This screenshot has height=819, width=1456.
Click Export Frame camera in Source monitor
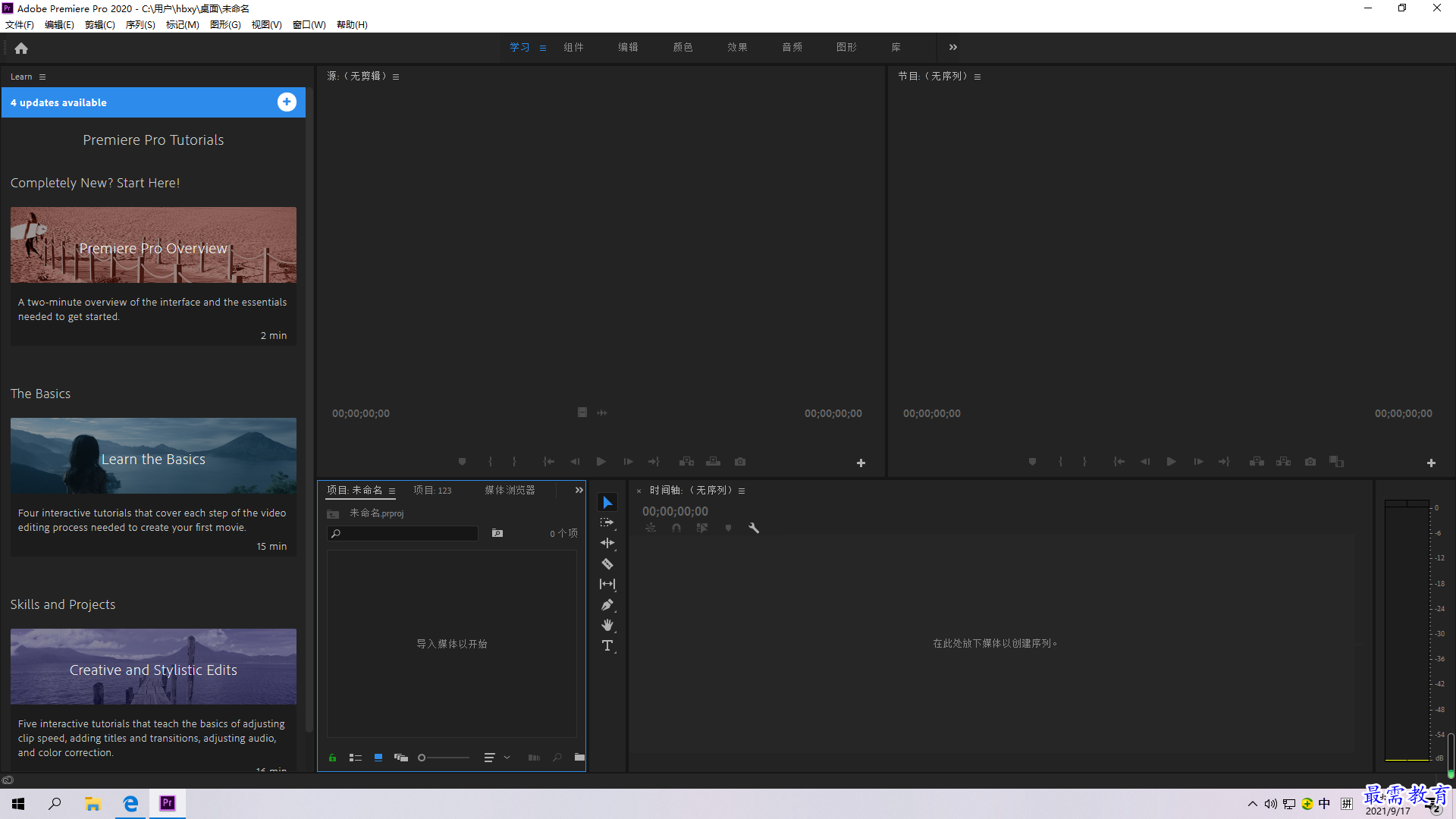740,461
